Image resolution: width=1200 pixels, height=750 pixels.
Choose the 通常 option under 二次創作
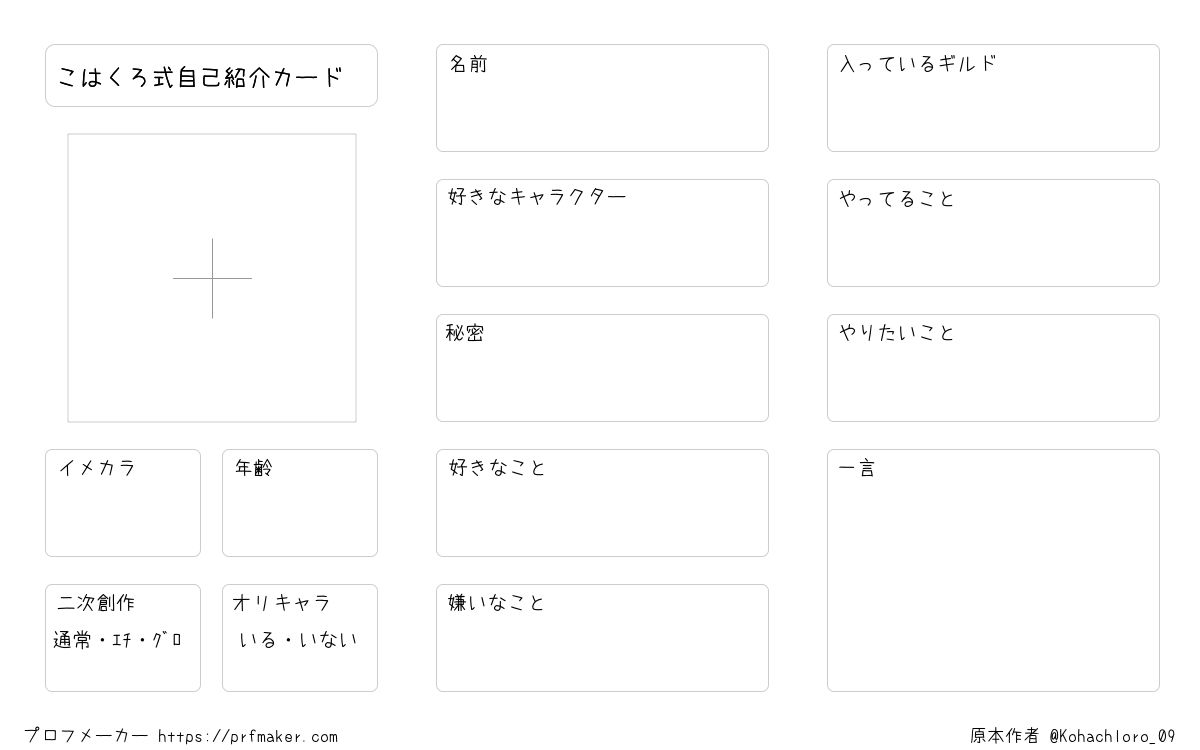click(x=73, y=640)
